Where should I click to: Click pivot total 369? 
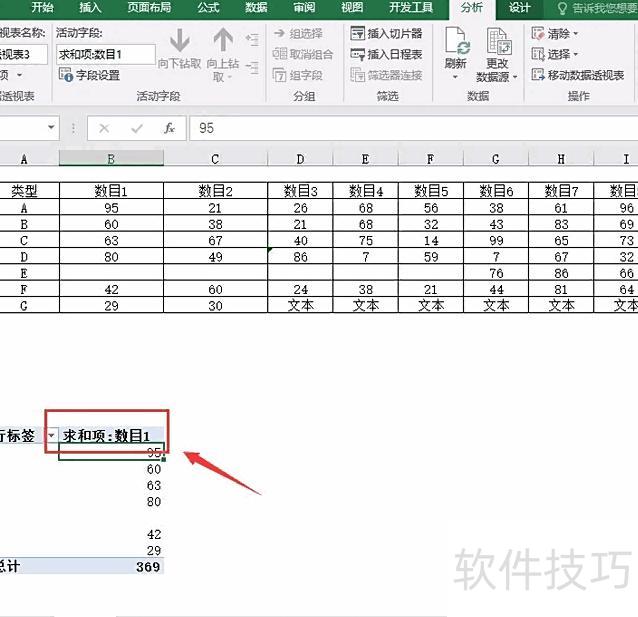148,567
